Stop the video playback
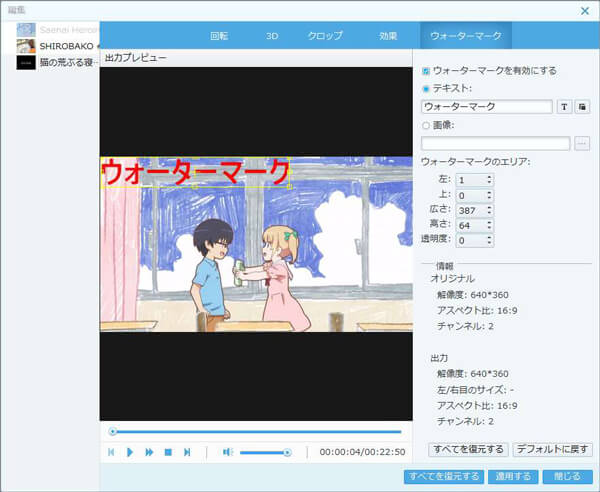 168,452
